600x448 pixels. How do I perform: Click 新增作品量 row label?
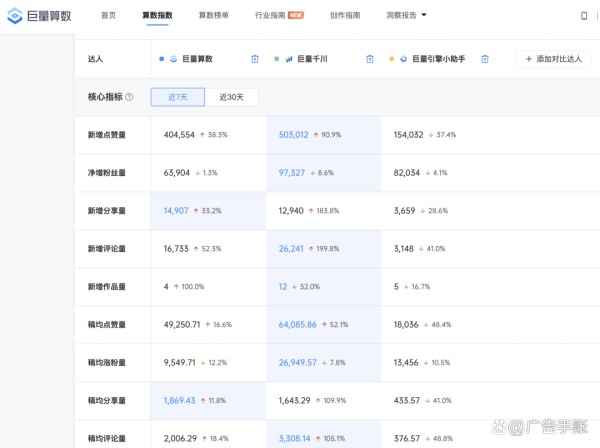[x=107, y=287]
